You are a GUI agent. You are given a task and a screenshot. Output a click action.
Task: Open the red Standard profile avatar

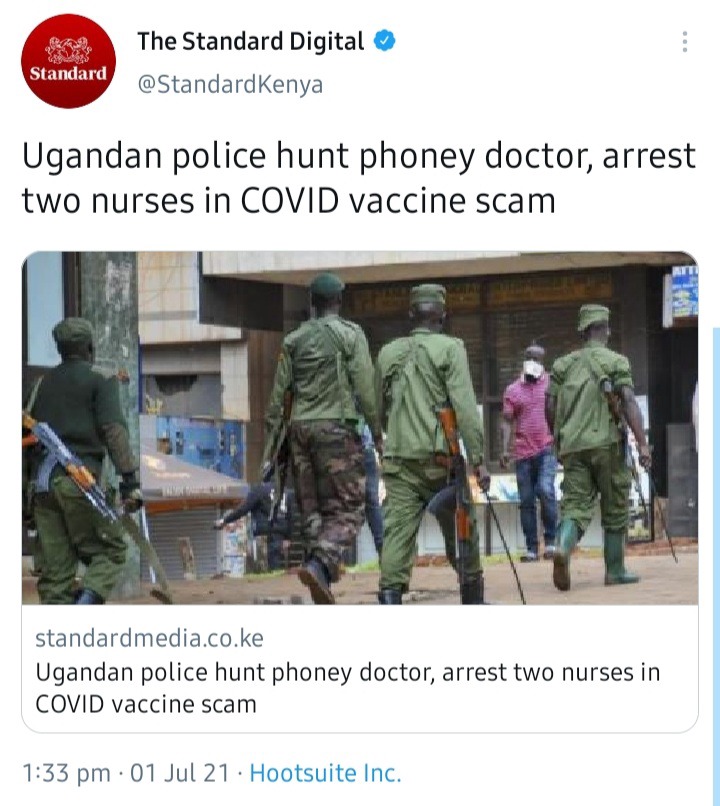tap(68, 61)
